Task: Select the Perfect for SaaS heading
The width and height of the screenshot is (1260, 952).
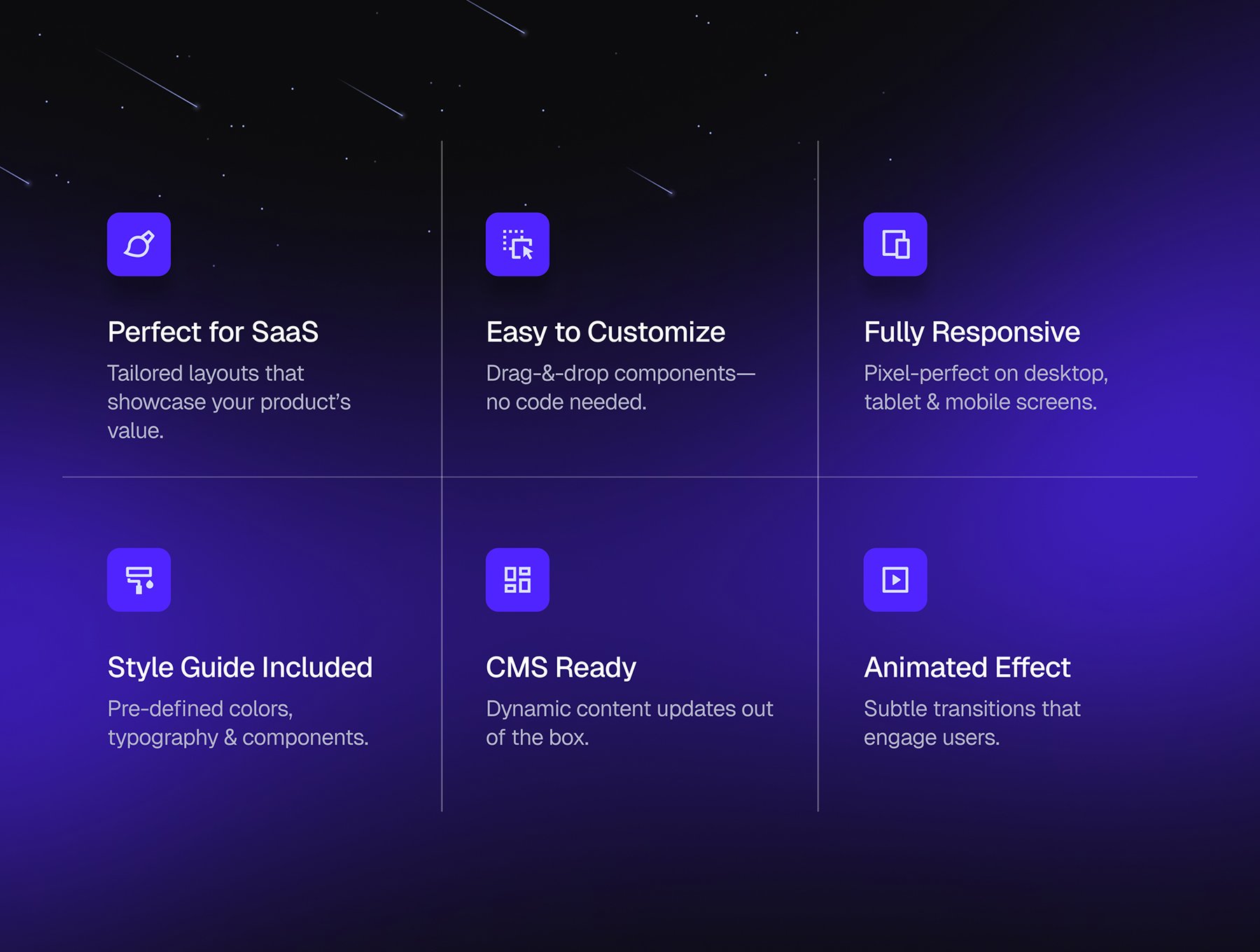Action: (213, 332)
